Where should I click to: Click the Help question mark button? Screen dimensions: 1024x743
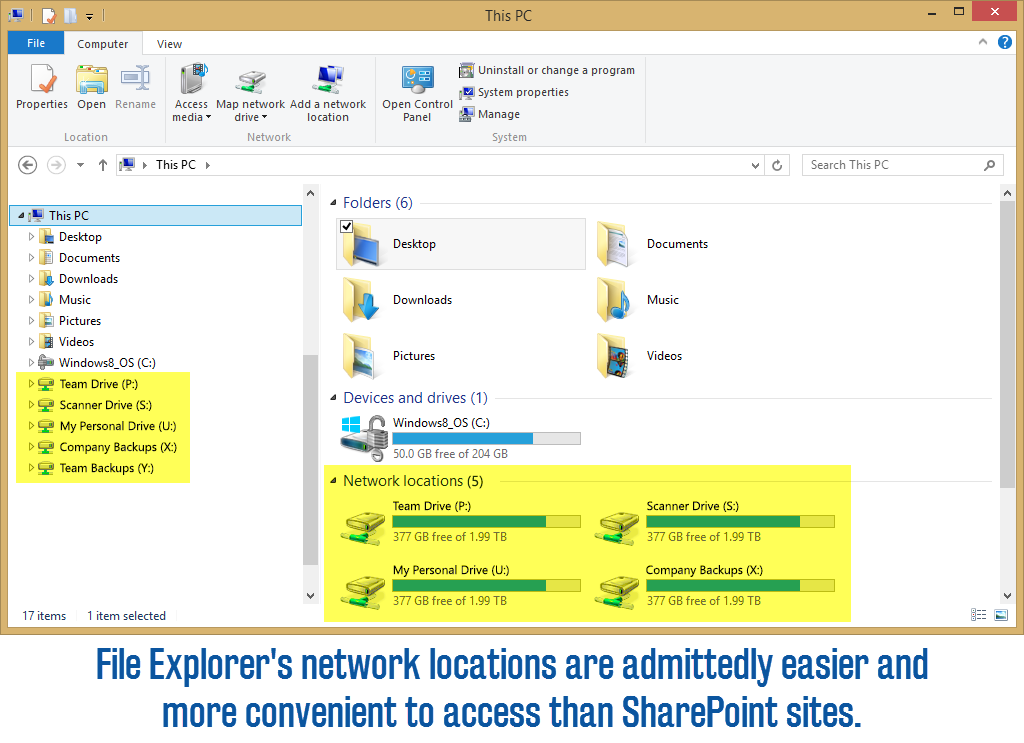click(1003, 43)
